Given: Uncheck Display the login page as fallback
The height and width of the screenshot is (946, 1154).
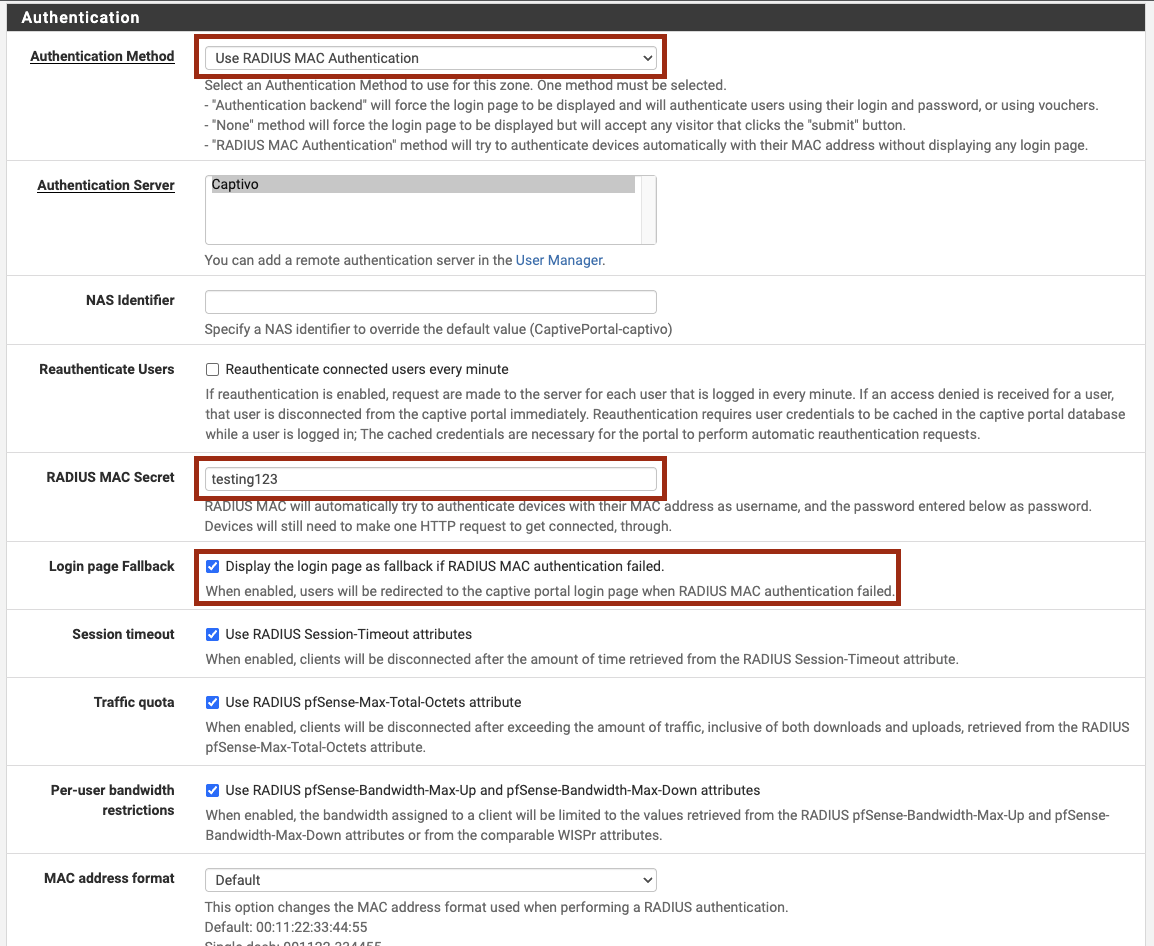Looking at the screenshot, I should (x=213, y=566).
